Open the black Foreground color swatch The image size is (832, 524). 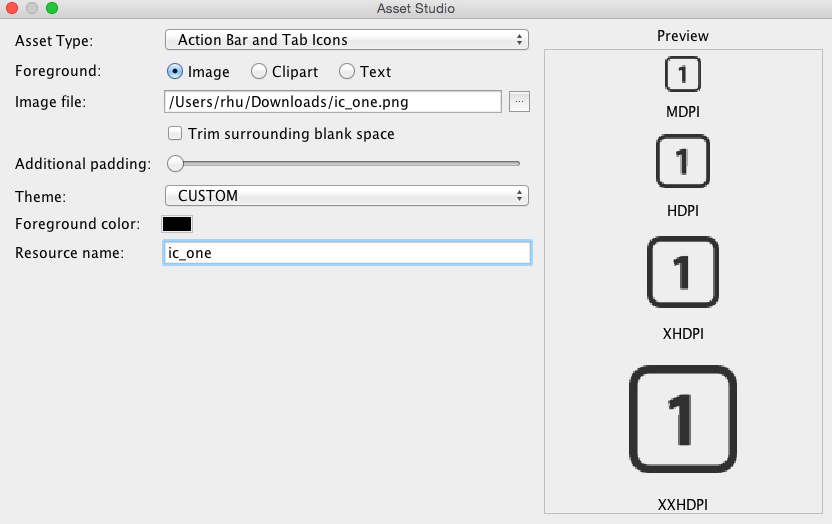tap(177, 224)
